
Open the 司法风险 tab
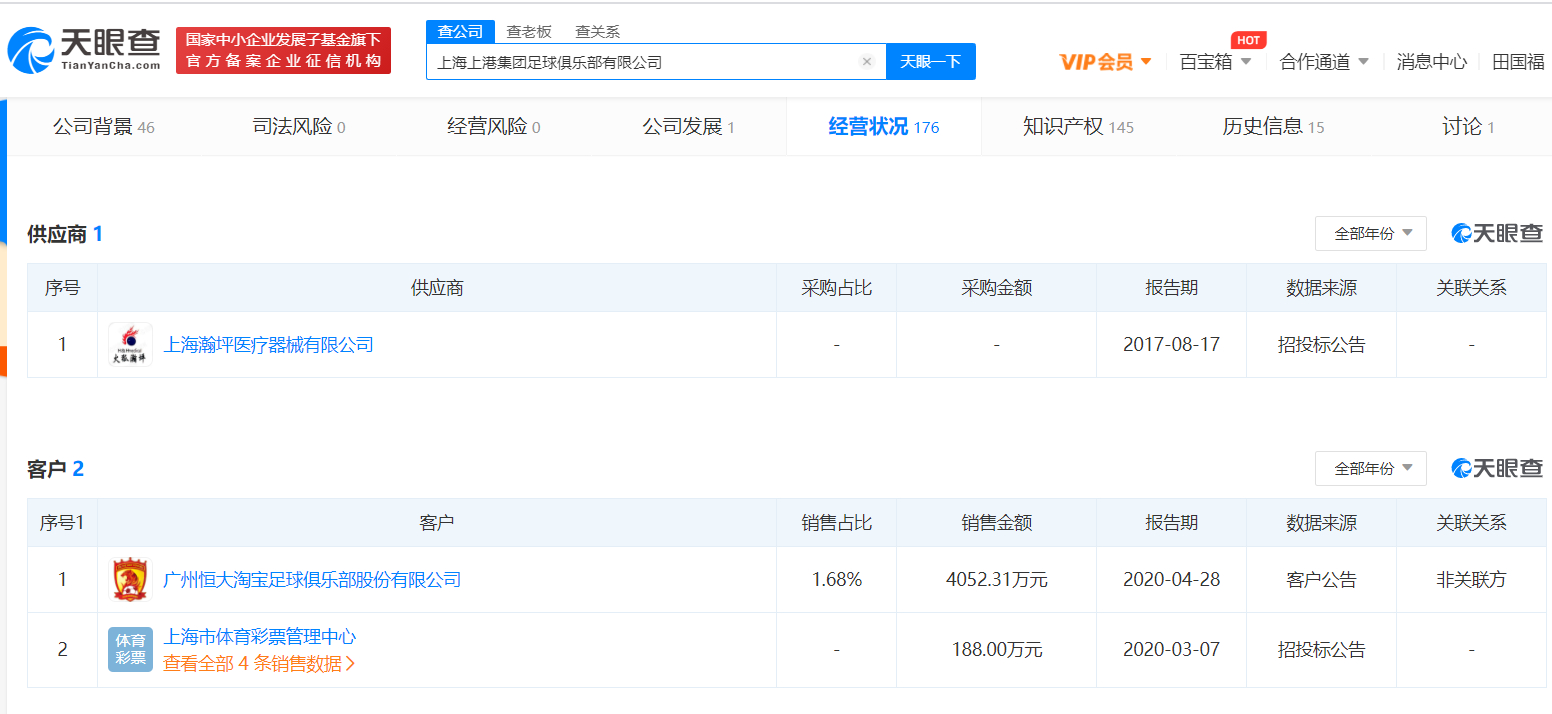(x=299, y=127)
